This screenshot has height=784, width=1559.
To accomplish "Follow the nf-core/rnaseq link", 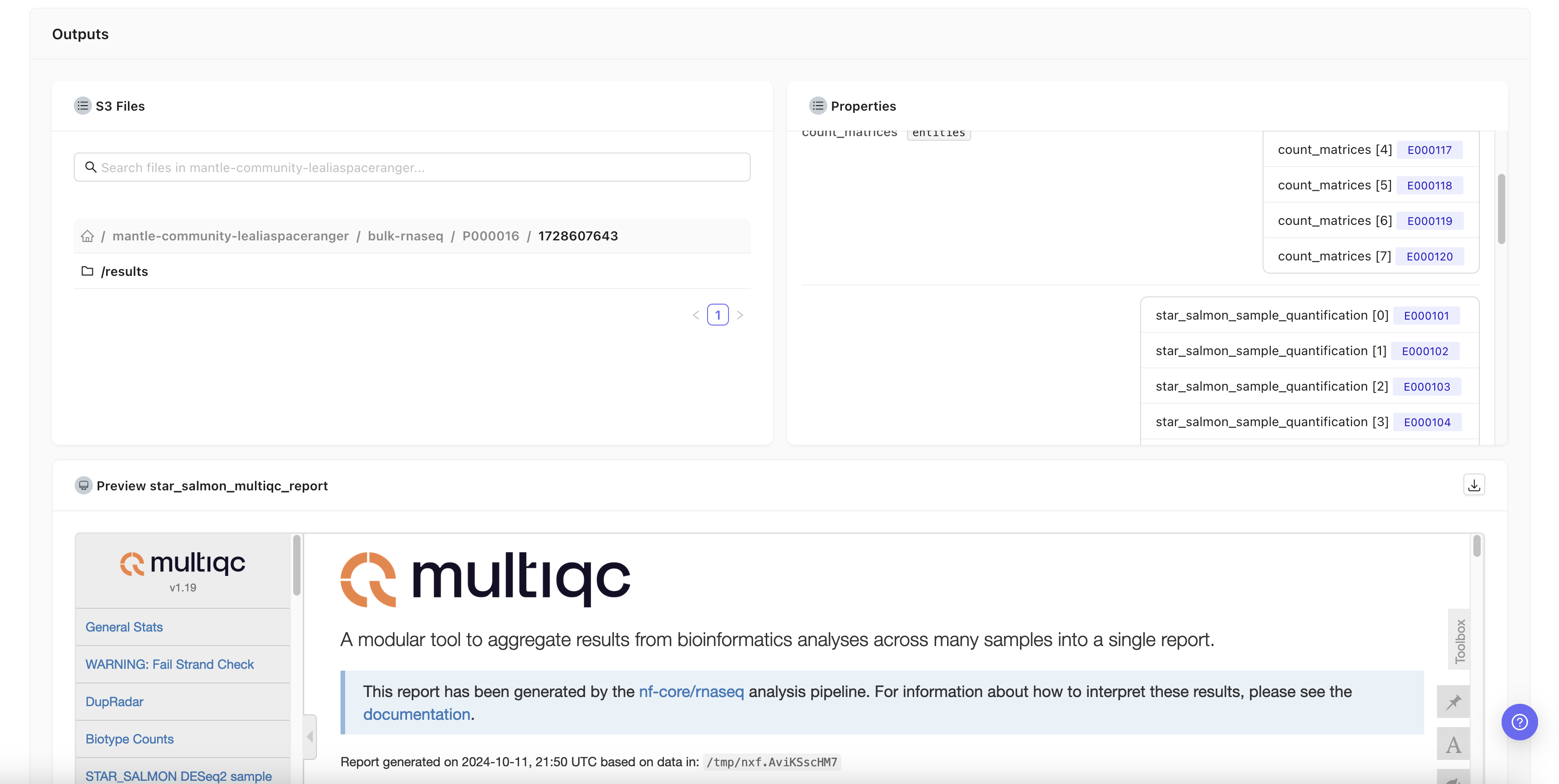I will (x=691, y=692).
